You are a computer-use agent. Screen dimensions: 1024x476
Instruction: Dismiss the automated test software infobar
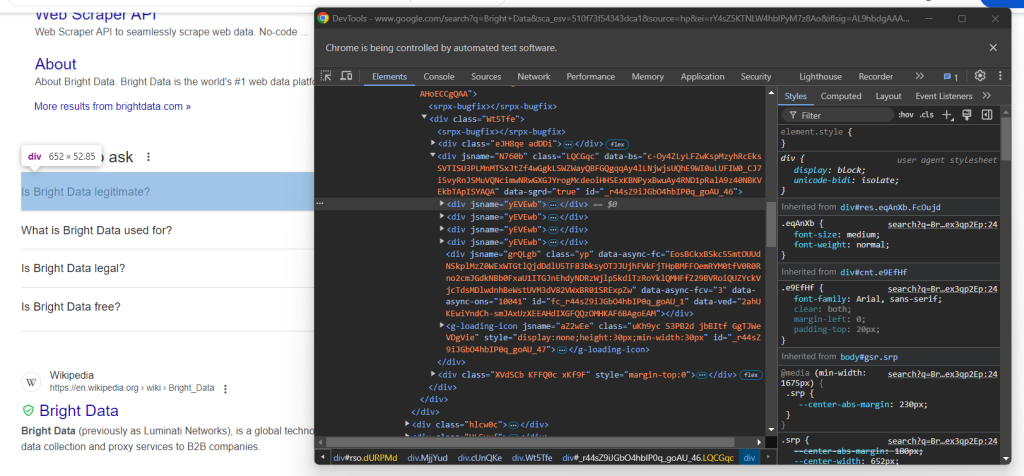point(993,47)
